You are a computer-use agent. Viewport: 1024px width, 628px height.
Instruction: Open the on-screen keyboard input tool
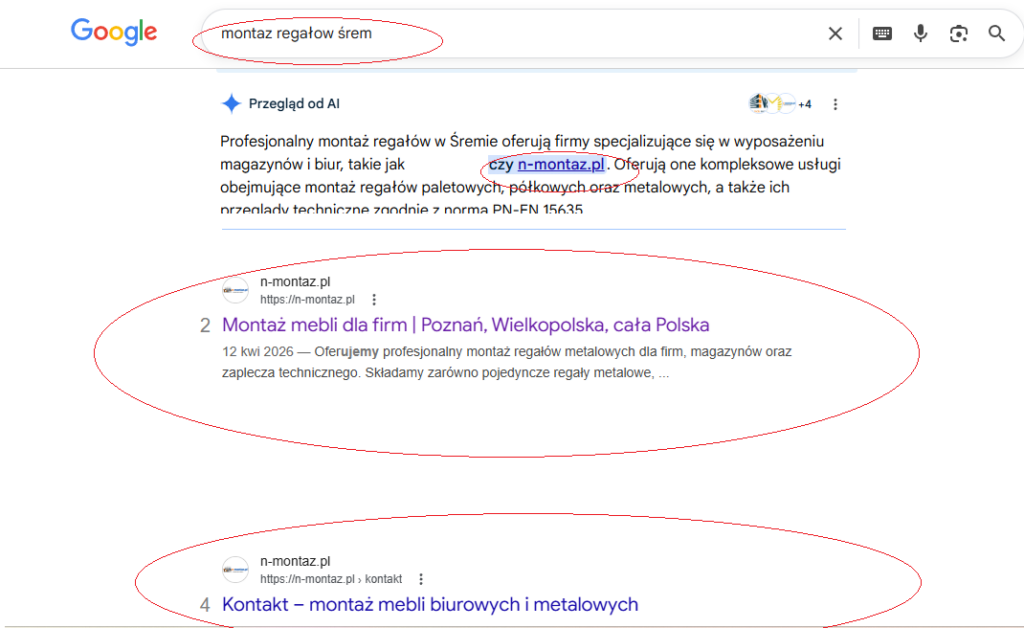pos(882,33)
